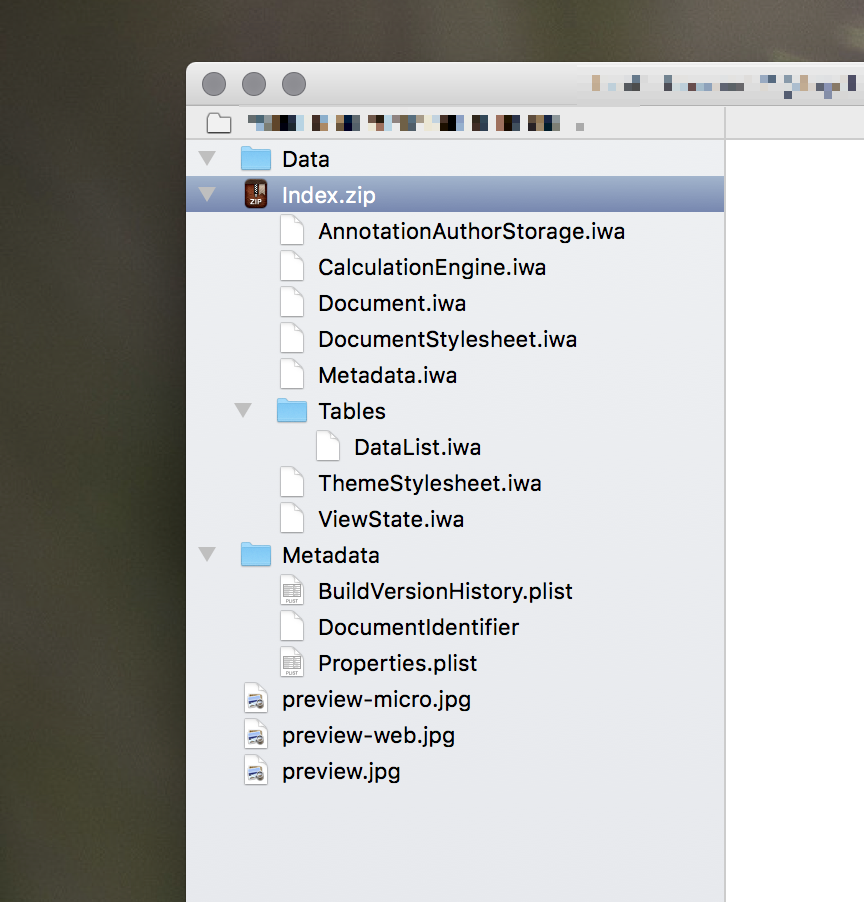This screenshot has height=902, width=864.
Task: Click the Properties.plist icon
Action: [x=292, y=662]
